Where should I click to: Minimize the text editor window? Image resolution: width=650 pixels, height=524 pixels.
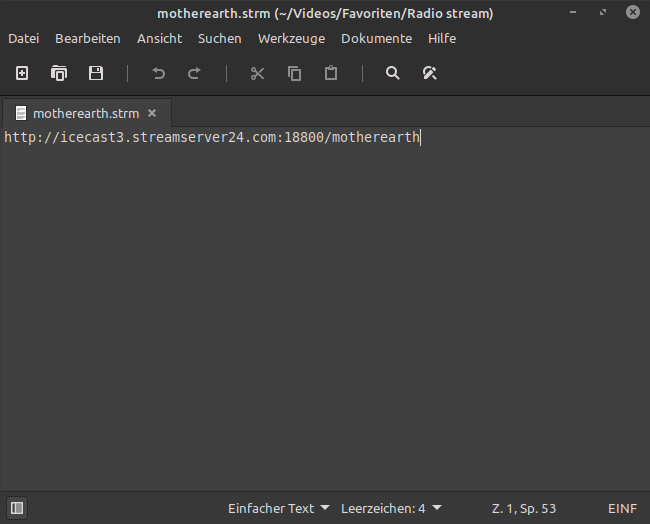pos(573,12)
